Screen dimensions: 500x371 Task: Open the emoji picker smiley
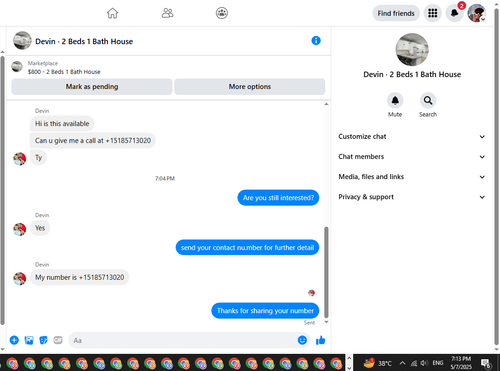coord(302,340)
